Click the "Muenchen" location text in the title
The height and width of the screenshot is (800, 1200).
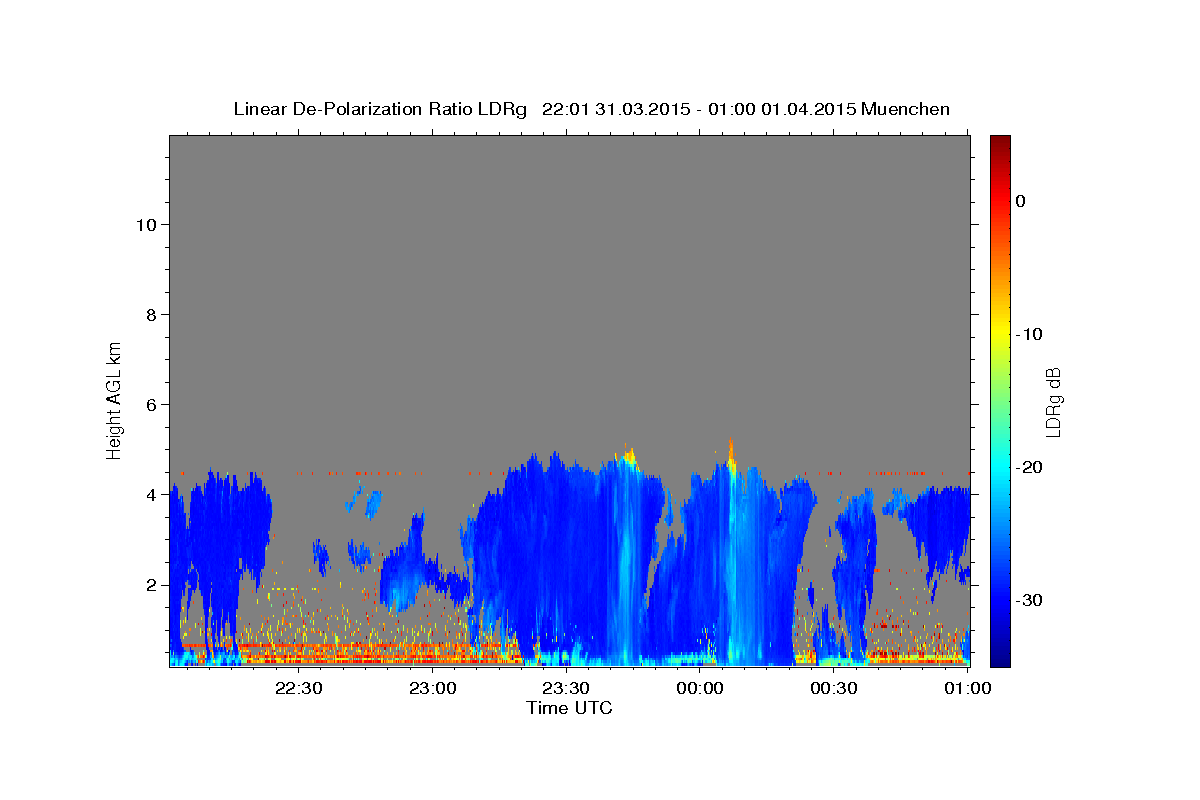[x=906, y=109]
